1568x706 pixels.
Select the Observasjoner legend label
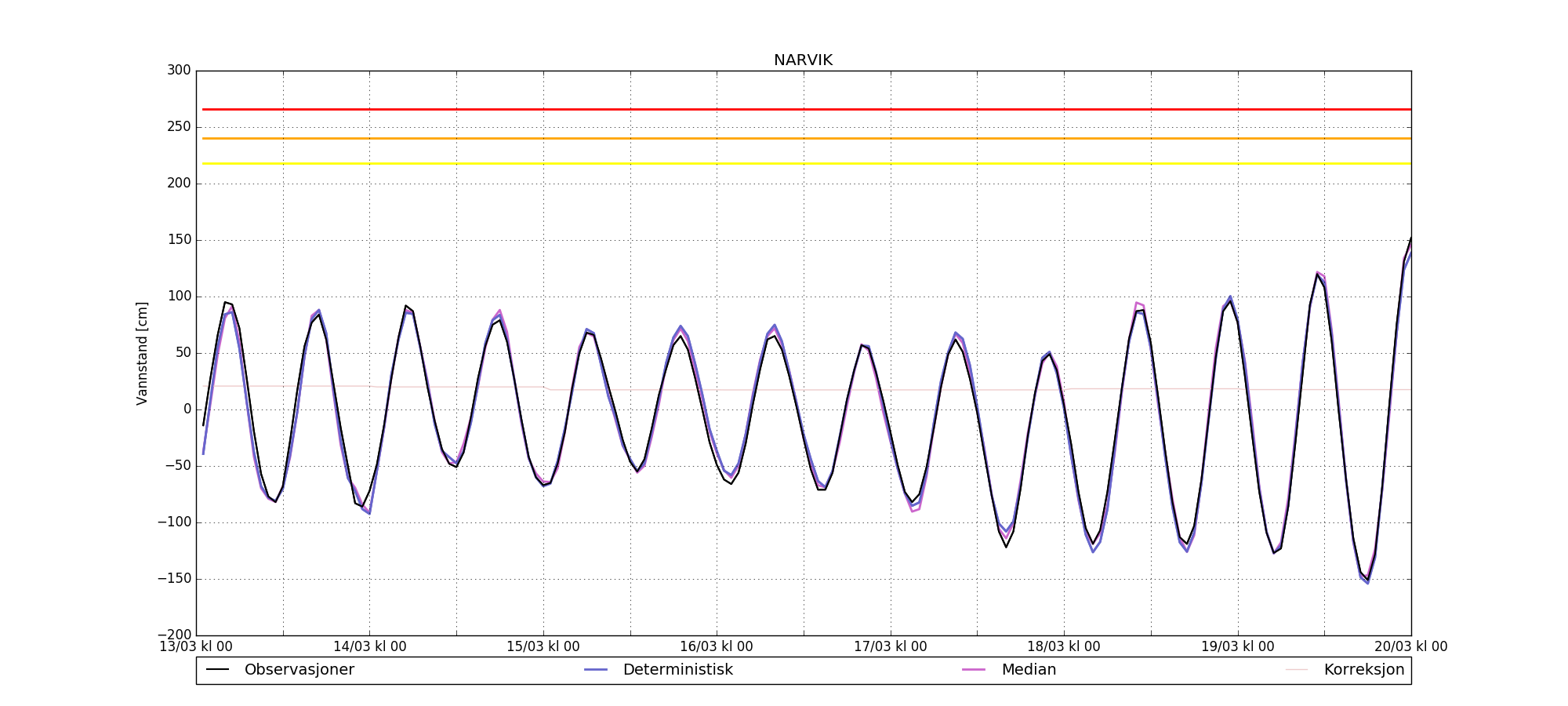(299, 670)
